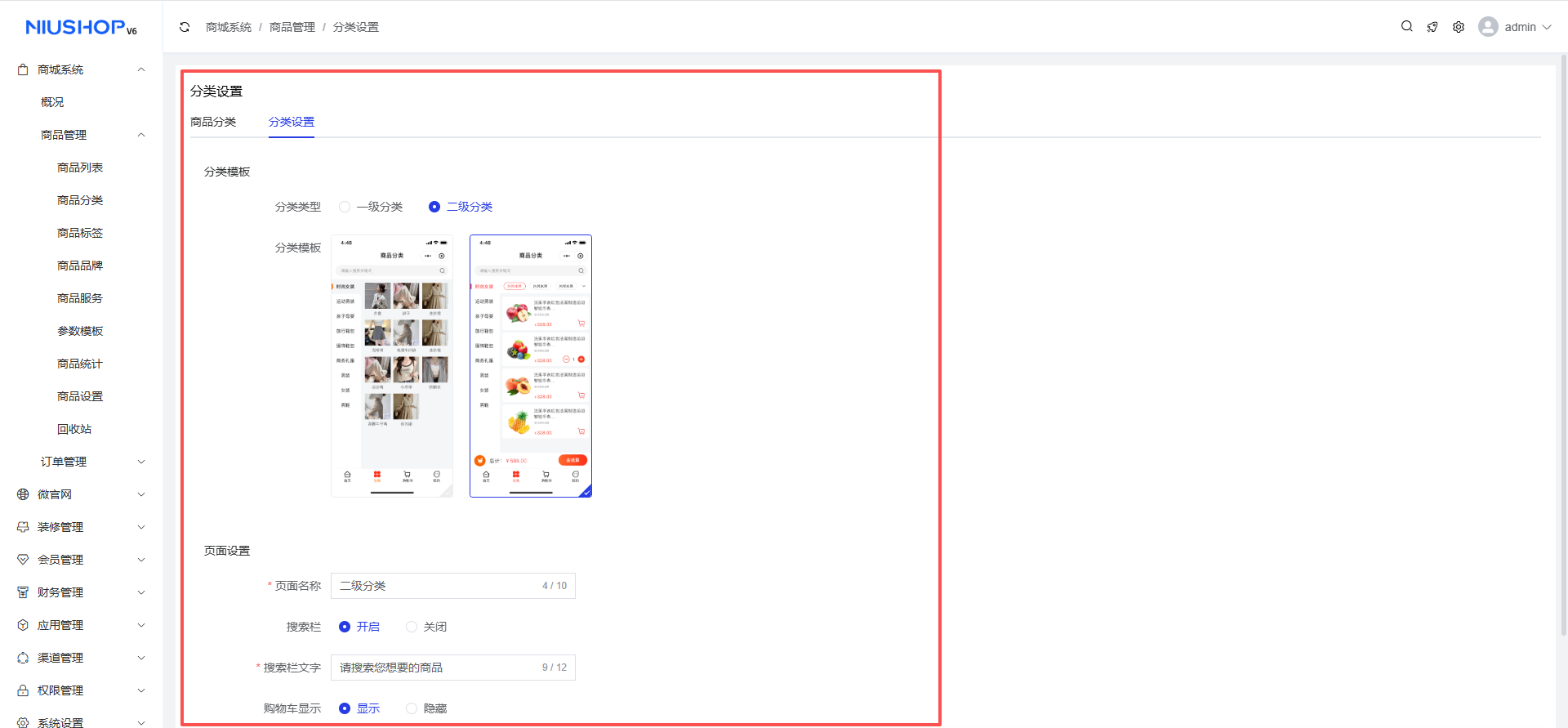The image size is (1568, 728).
Task: Click the 微官网 globe icon
Action: 23,494
